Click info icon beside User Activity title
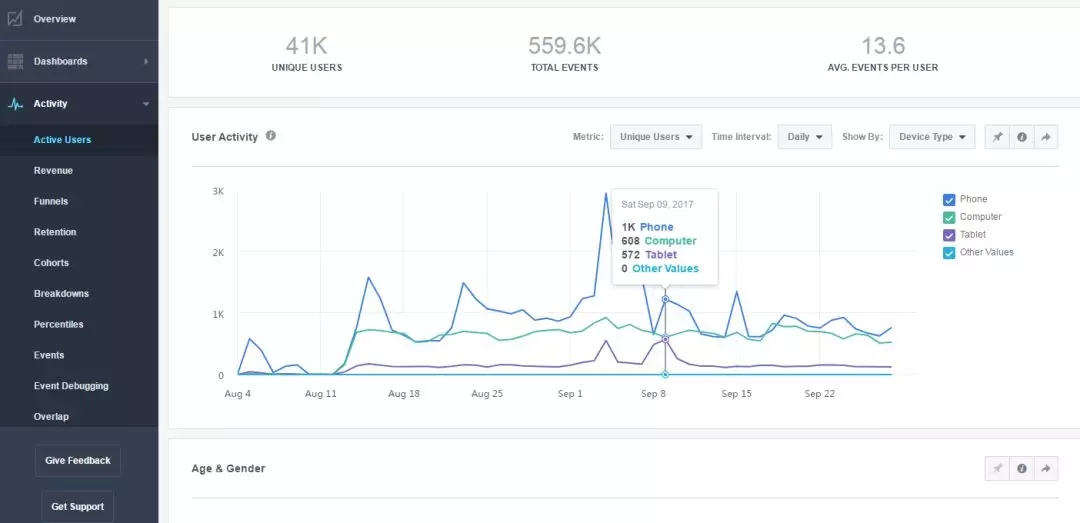 point(271,136)
